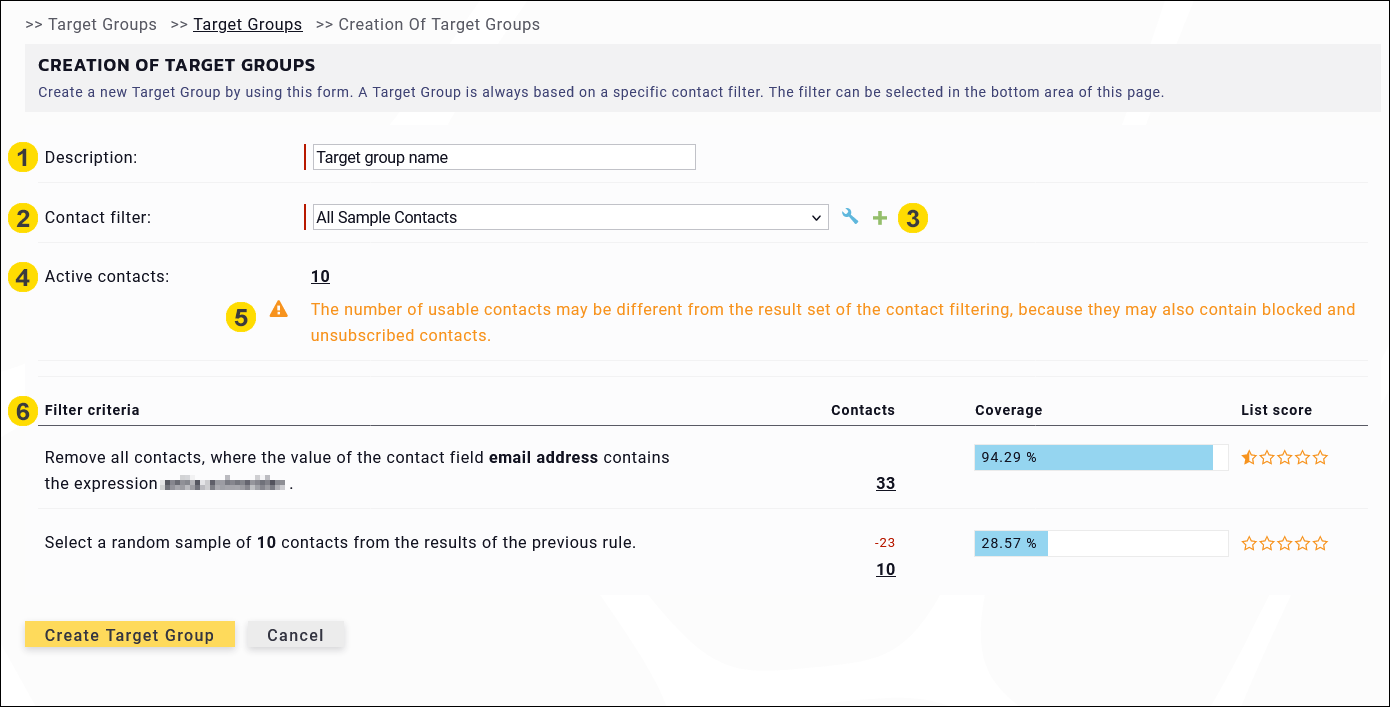Click the Description text field
Viewport: 1390px width, 707px height.
(x=504, y=157)
